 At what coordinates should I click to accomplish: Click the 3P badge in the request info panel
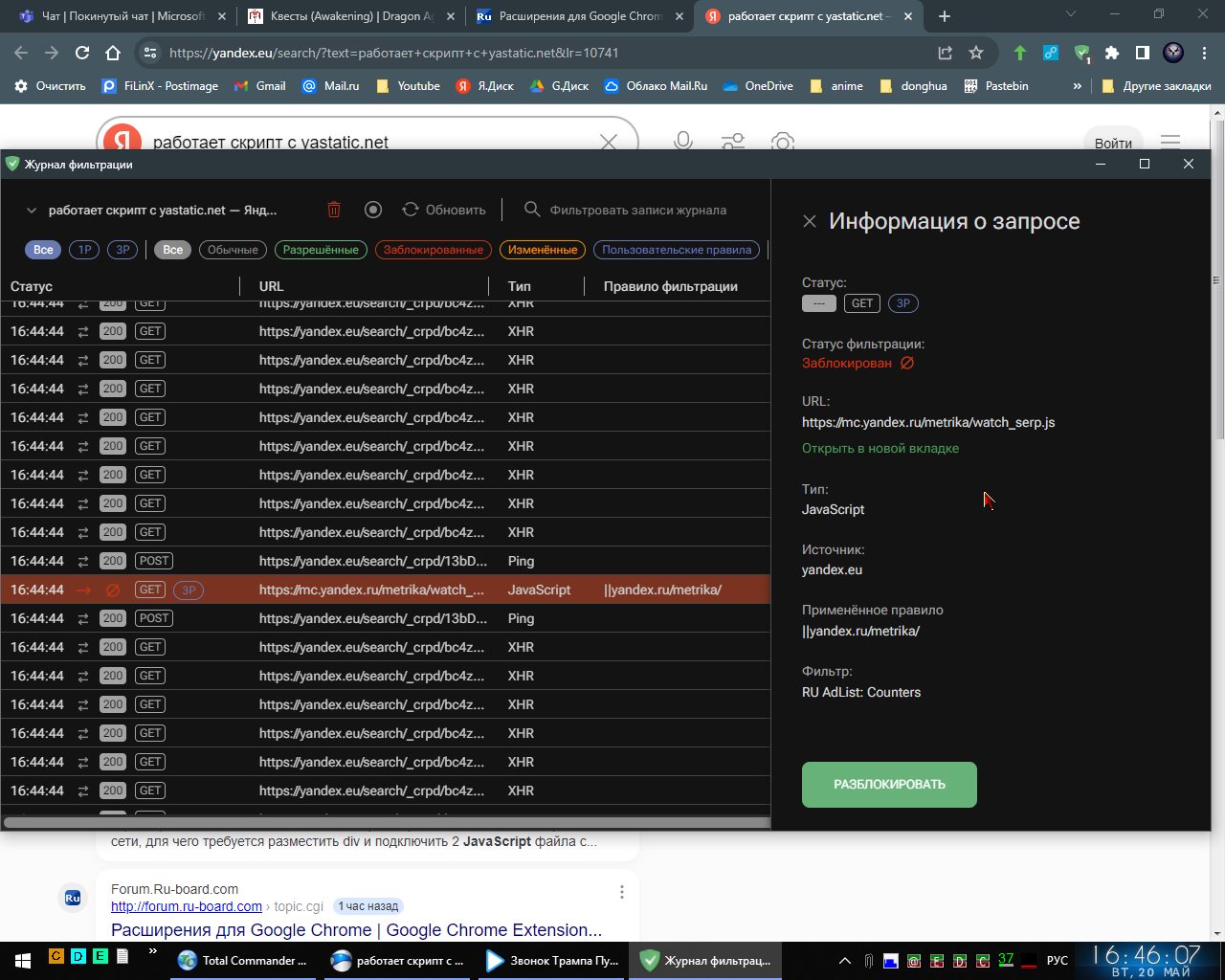click(903, 303)
